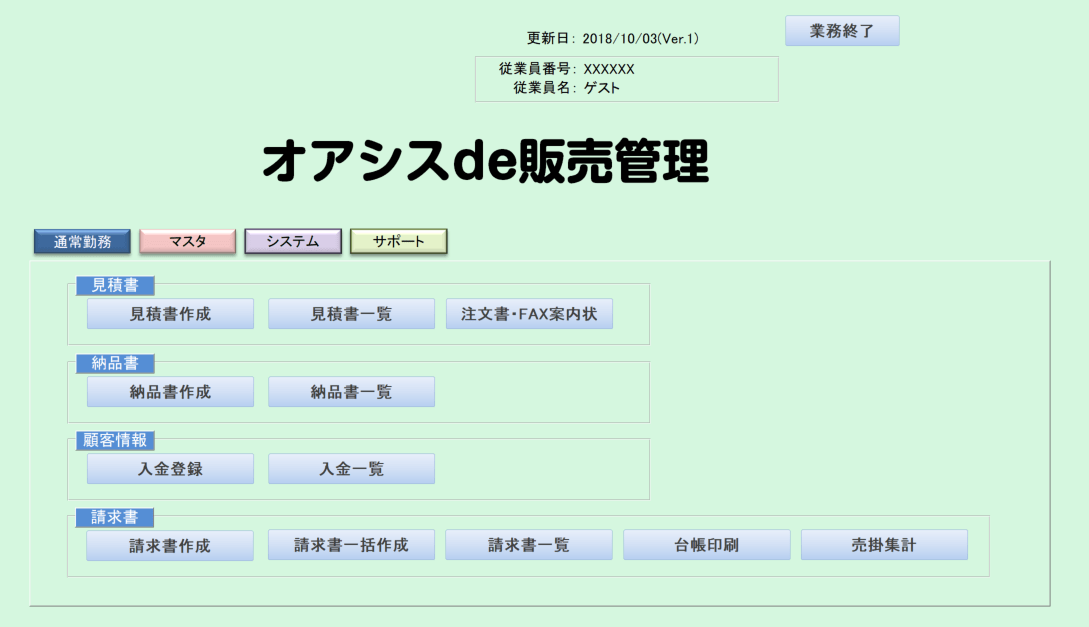
Task: Click the 見積書 section label
Action: click(x=115, y=285)
